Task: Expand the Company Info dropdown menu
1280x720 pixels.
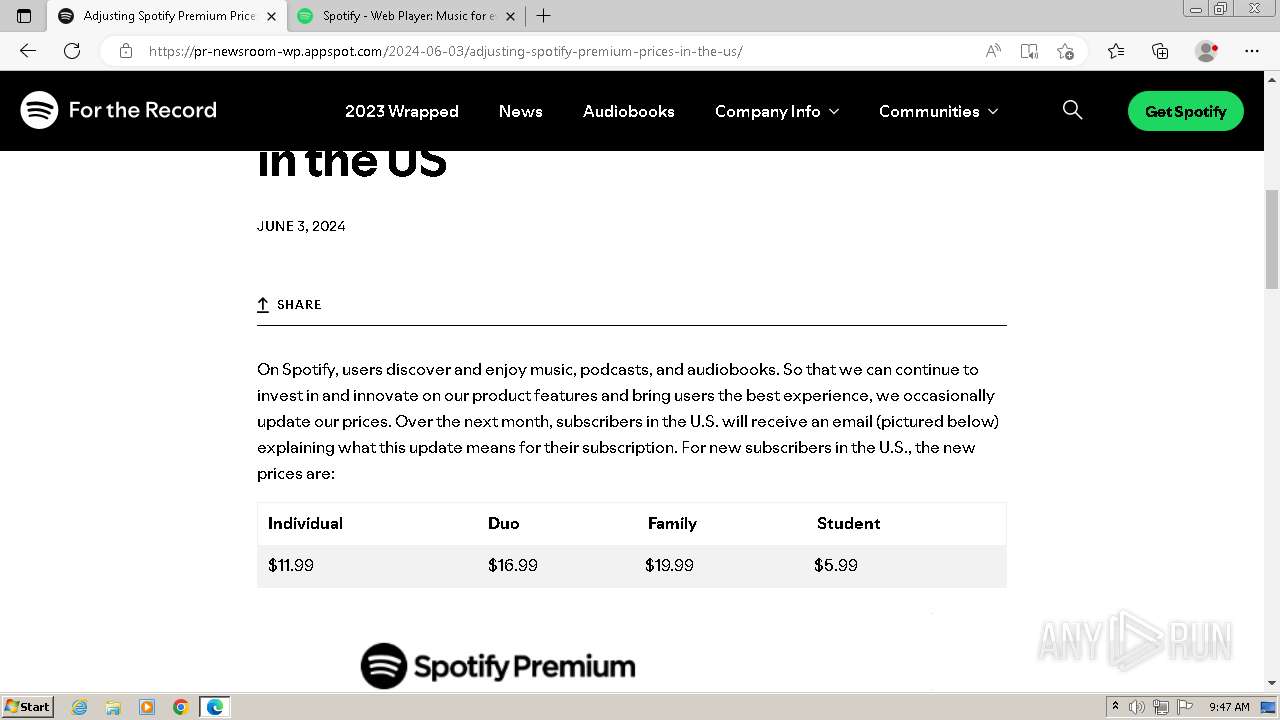Action: (x=776, y=111)
